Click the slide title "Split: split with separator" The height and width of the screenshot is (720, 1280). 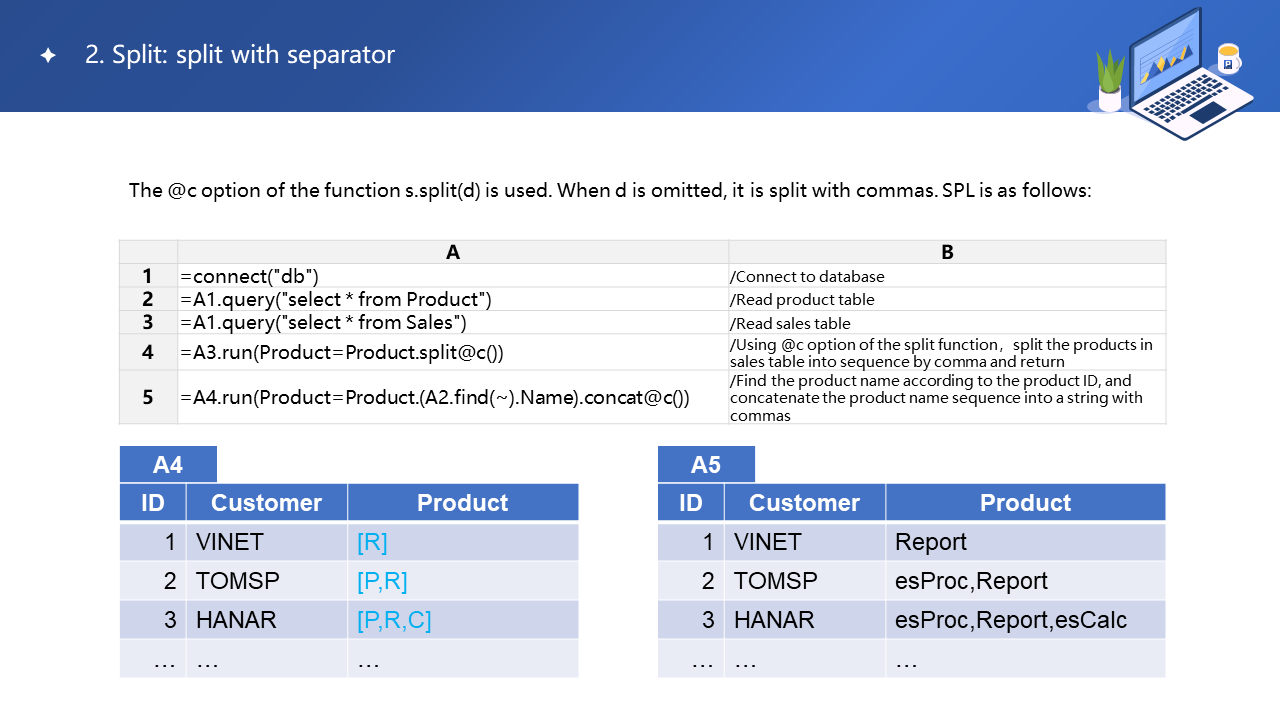point(240,55)
